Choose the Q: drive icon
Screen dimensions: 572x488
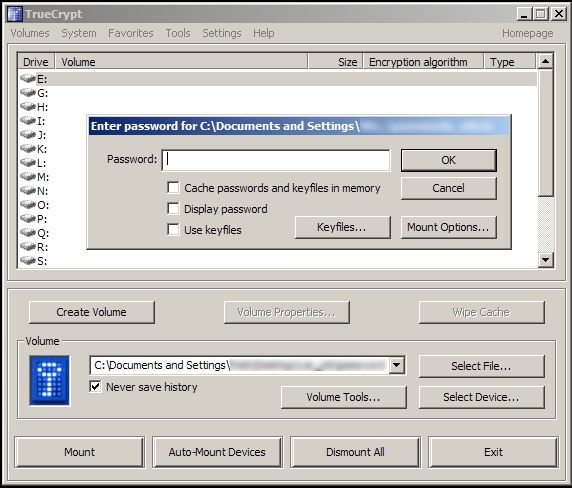[28, 232]
